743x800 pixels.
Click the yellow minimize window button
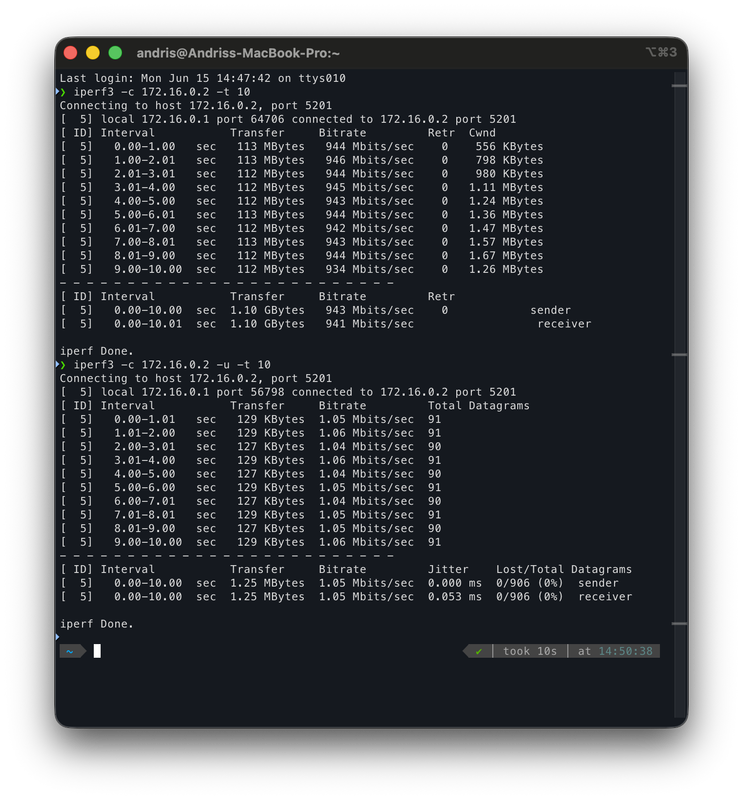pyautogui.click(x=93, y=53)
